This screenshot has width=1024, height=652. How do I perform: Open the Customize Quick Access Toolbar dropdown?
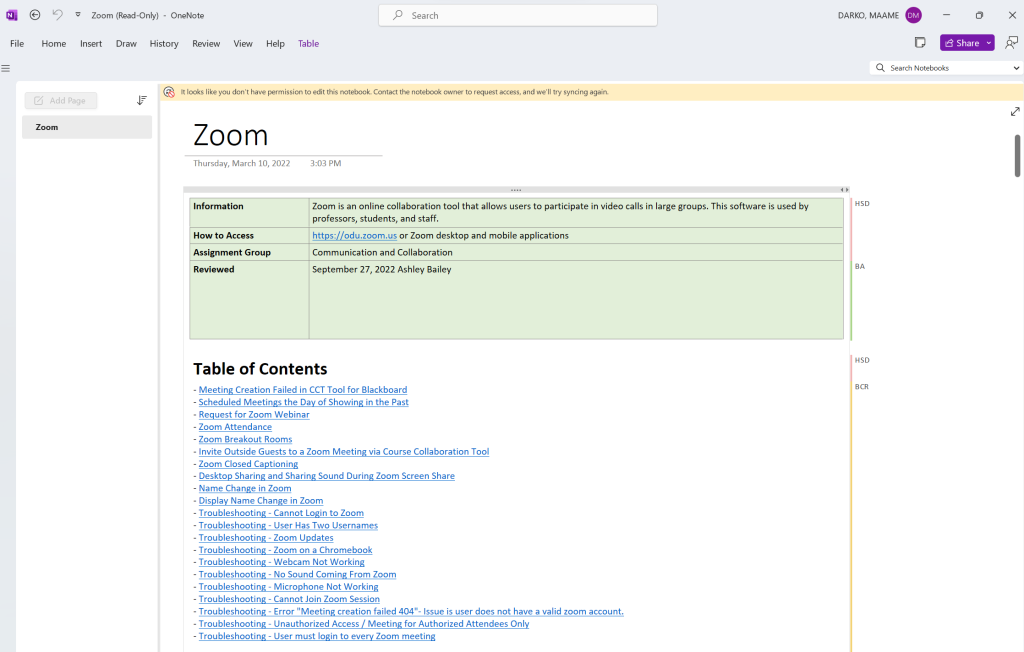click(78, 14)
